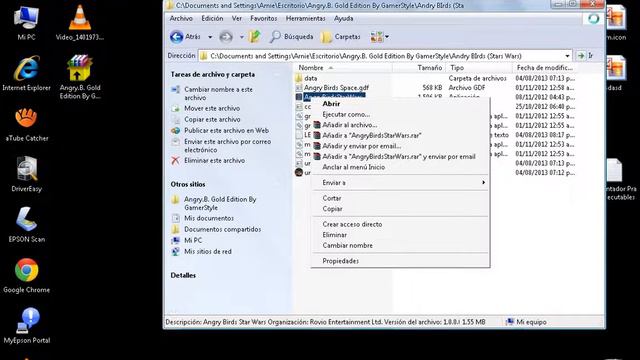This screenshot has width=640, height=360.
Task: Open the Ayuda menu
Action: pos(344,18)
